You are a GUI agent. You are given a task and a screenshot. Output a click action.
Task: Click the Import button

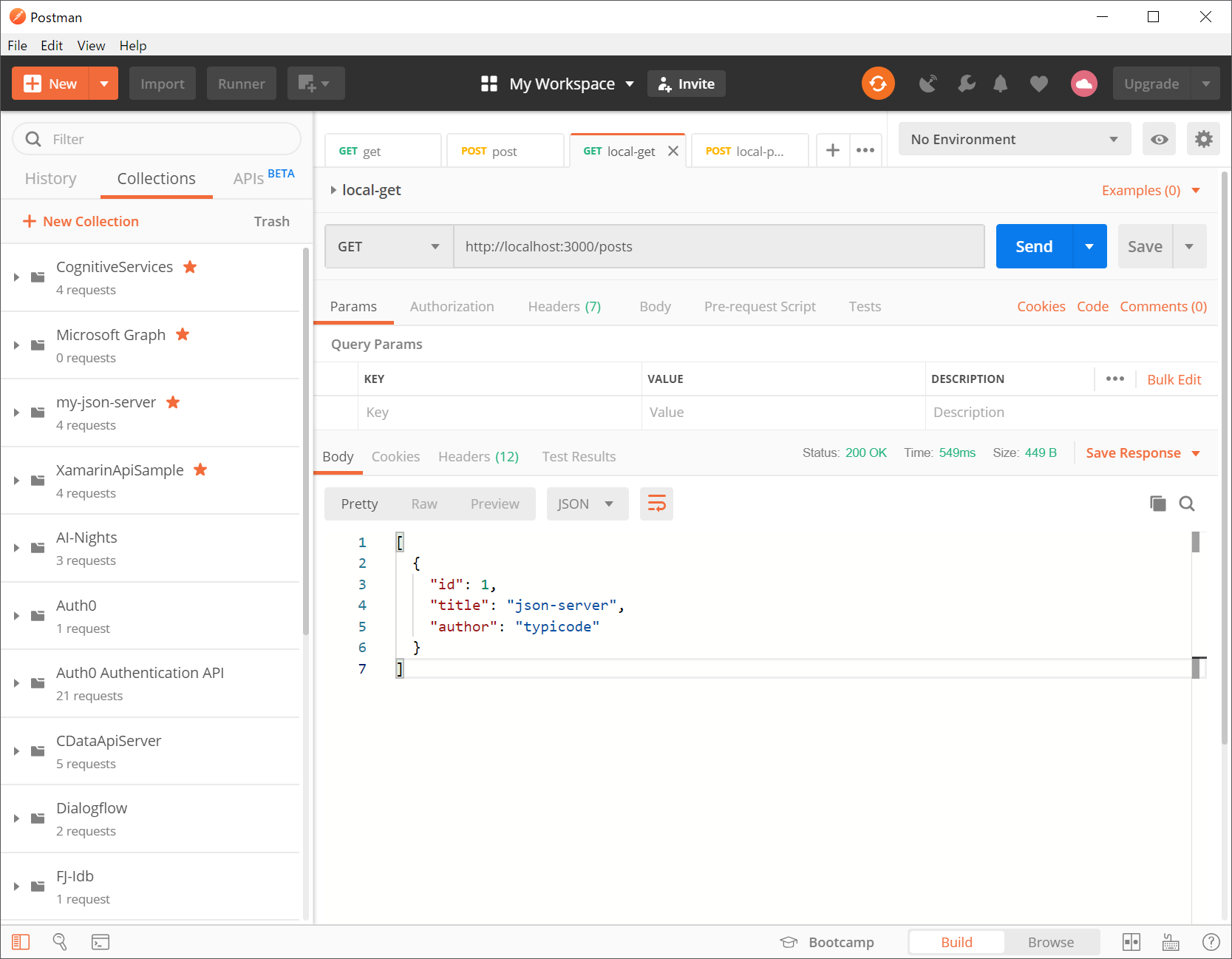pos(163,84)
